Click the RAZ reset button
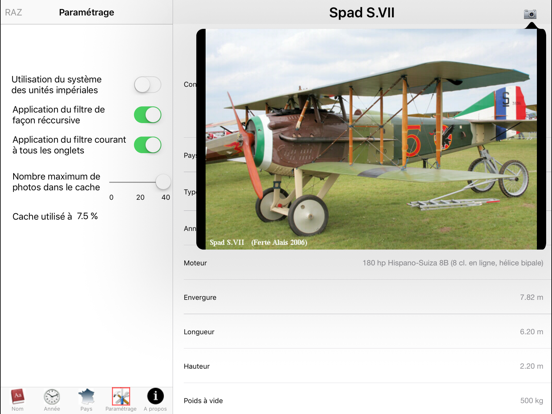The image size is (552, 414). 13,12
